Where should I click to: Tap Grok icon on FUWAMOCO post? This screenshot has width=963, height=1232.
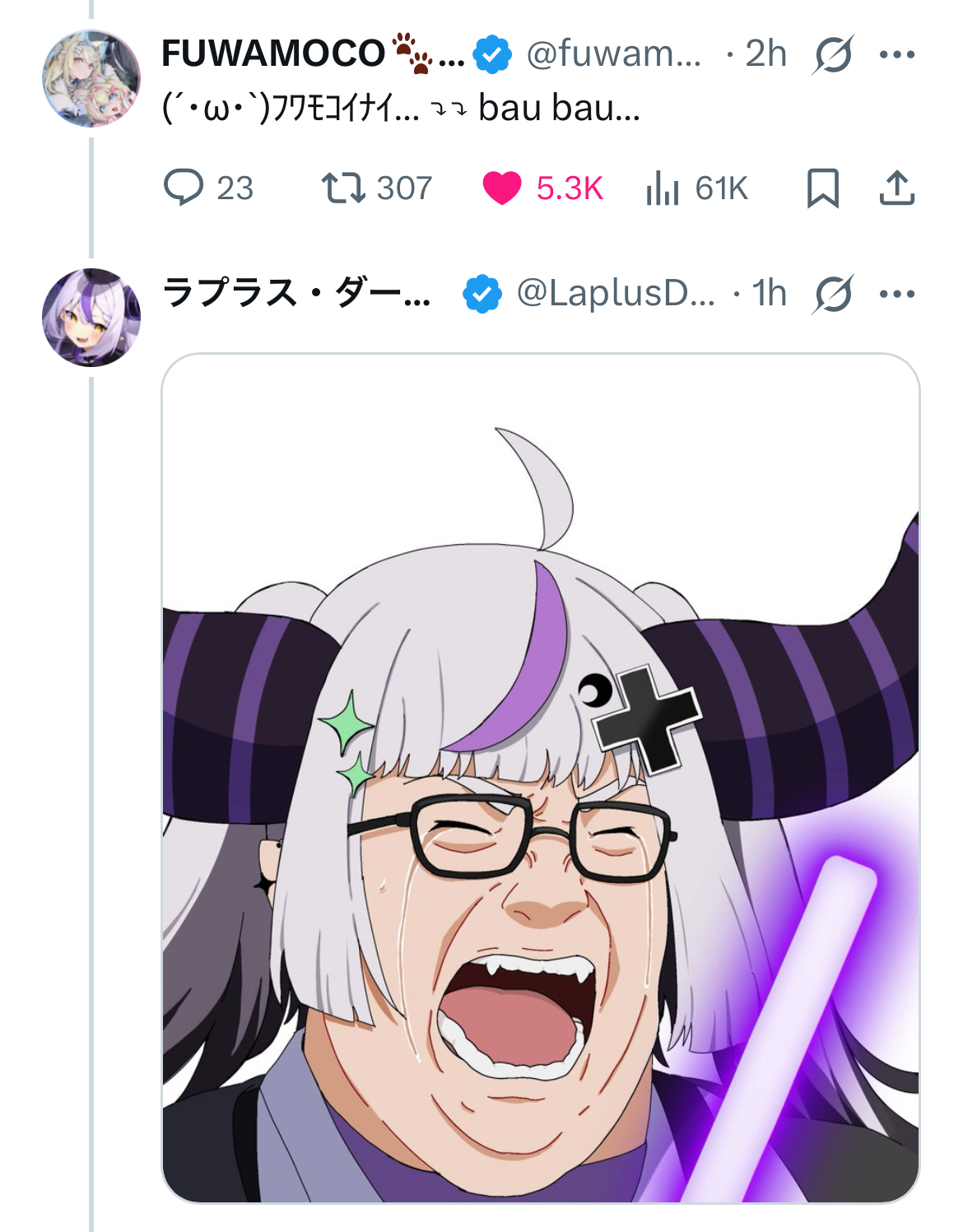tap(833, 54)
